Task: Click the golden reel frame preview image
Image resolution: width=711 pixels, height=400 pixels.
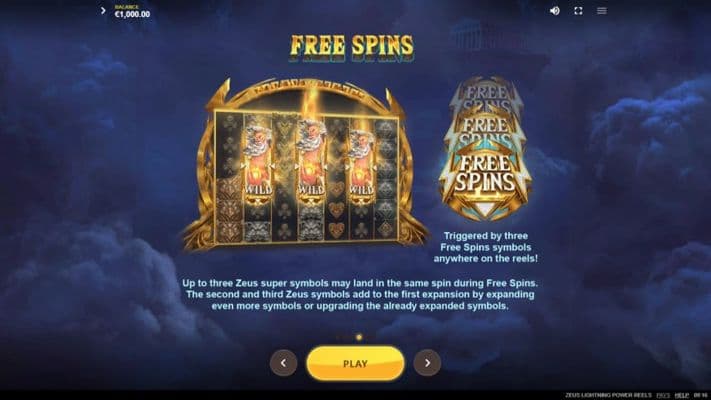Action: click(x=305, y=164)
